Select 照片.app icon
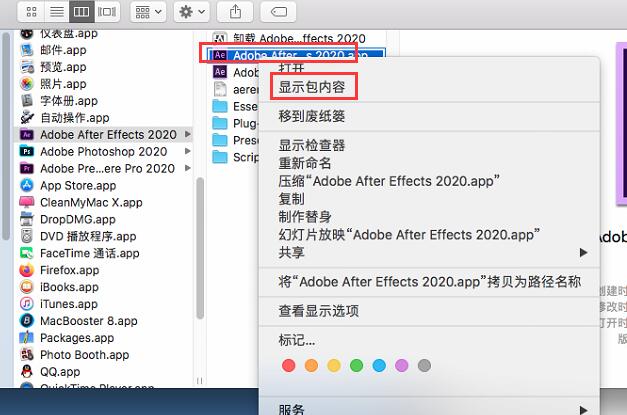Image resolution: width=627 pixels, height=415 pixels. tap(26, 84)
